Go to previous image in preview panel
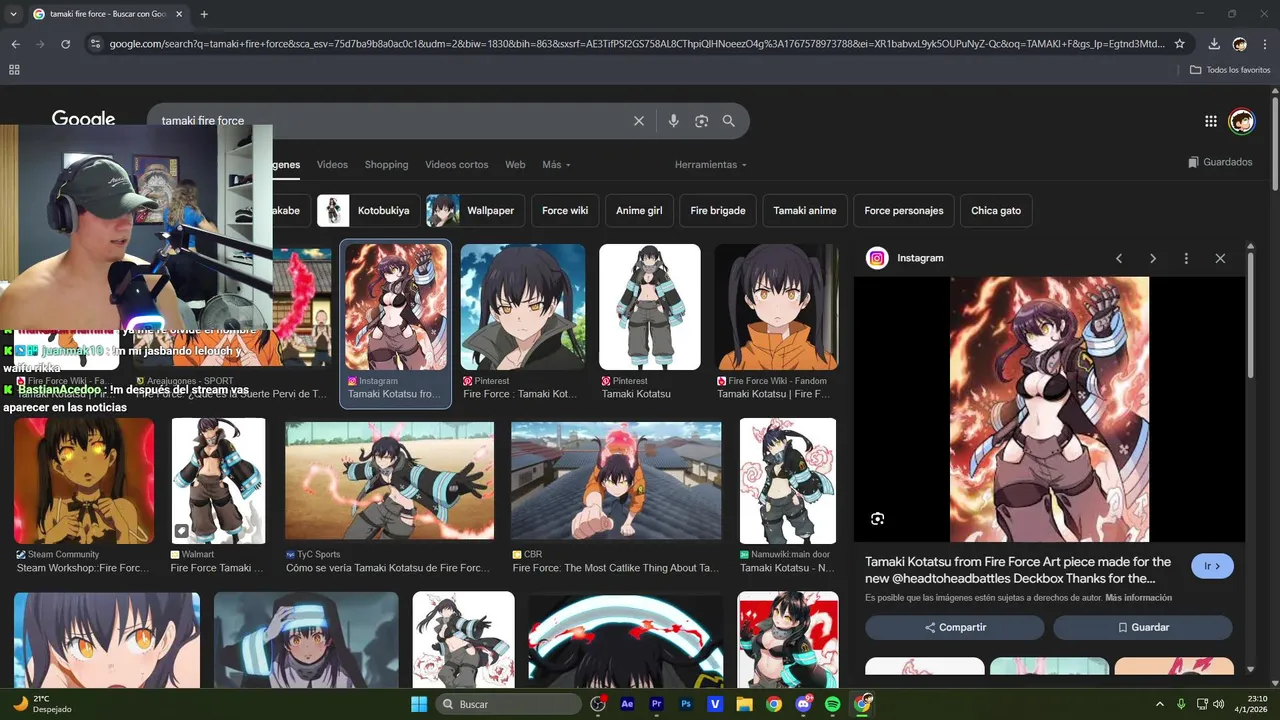Viewport: 1280px width, 720px height. [1119, 258]
